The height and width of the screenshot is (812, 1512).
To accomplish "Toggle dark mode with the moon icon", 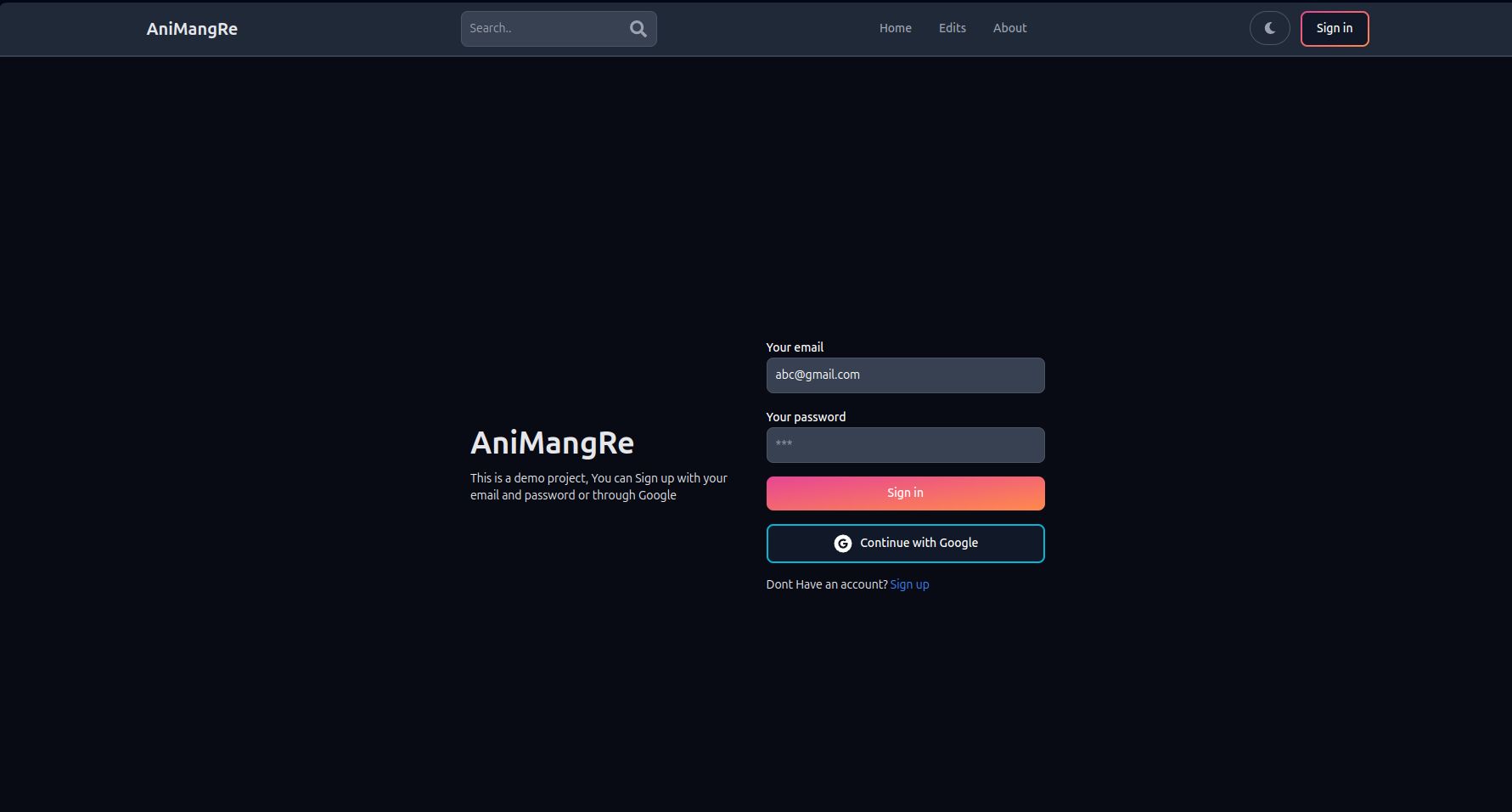I will coord(1269,29).
